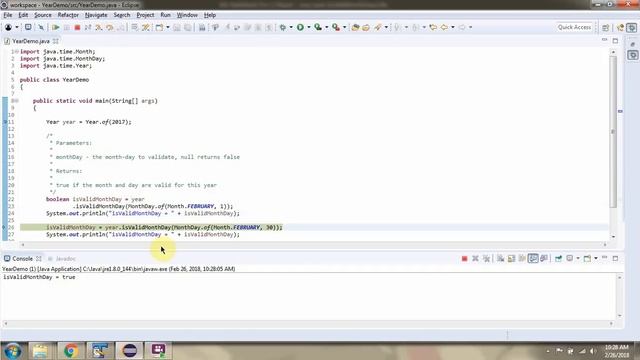
Task: Open the Run launch dropdown arrow
Action: pyautogui.click(x=309, y=27)
